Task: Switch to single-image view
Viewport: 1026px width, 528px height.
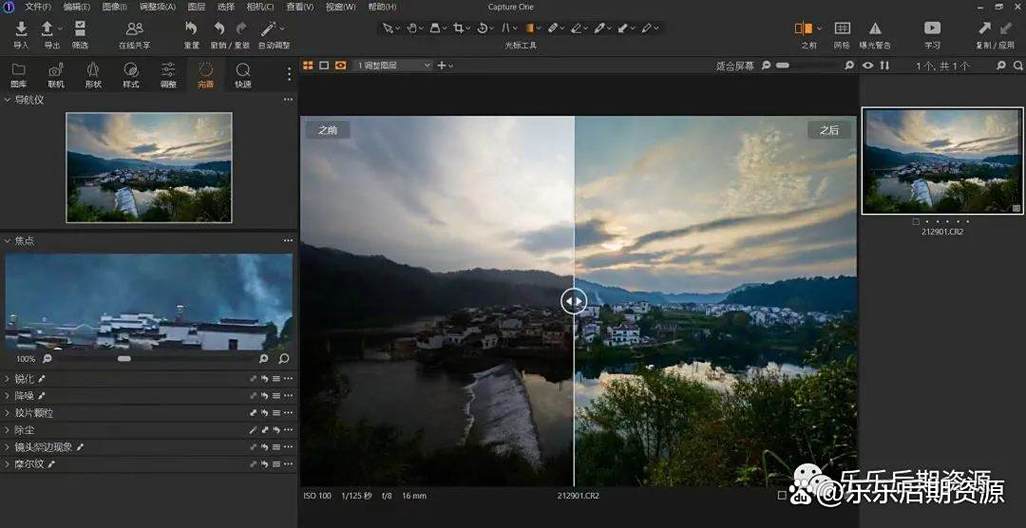Action: (324, 65)
